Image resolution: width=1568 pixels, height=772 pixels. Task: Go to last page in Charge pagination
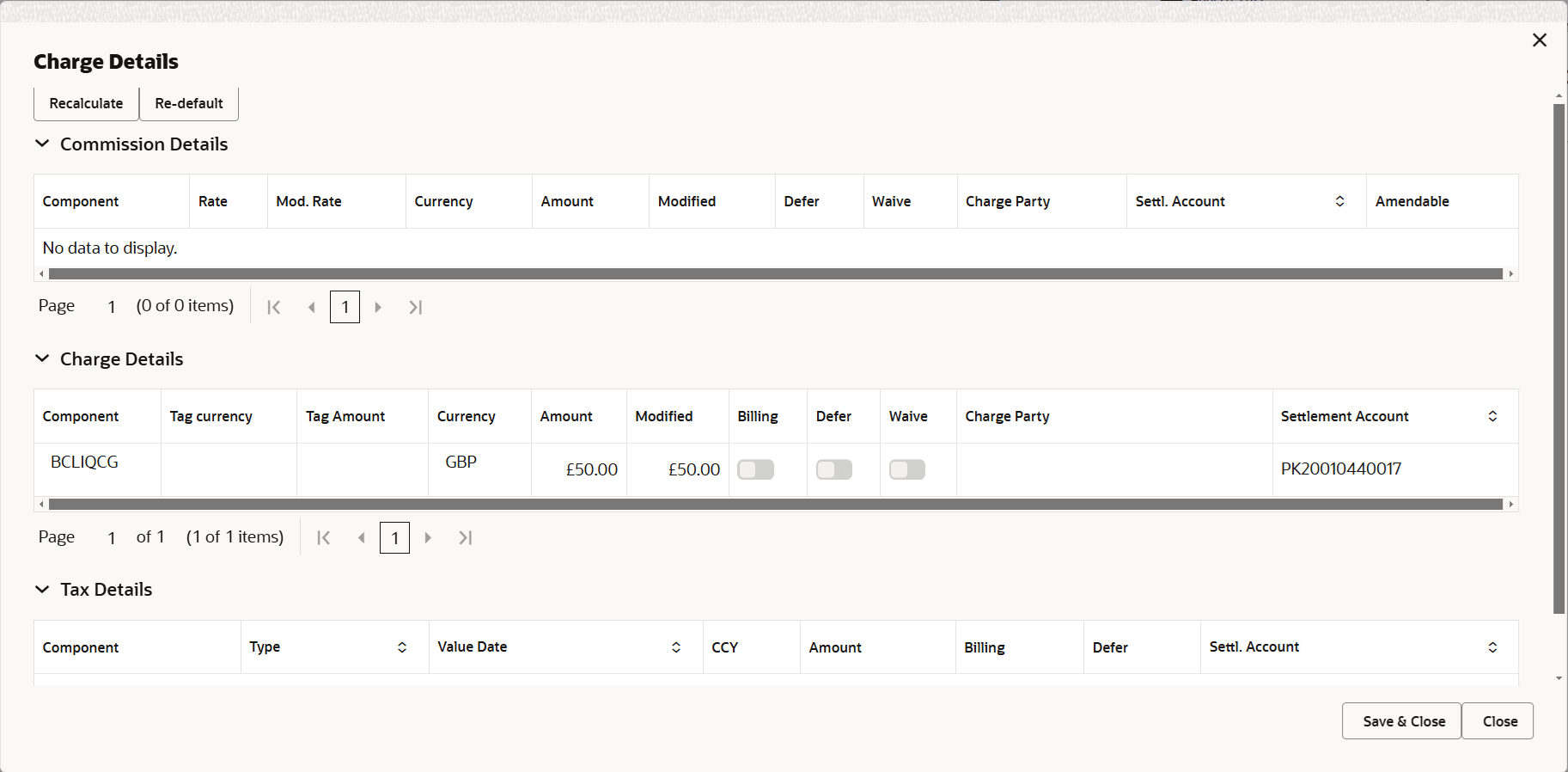tap(466, 537)
